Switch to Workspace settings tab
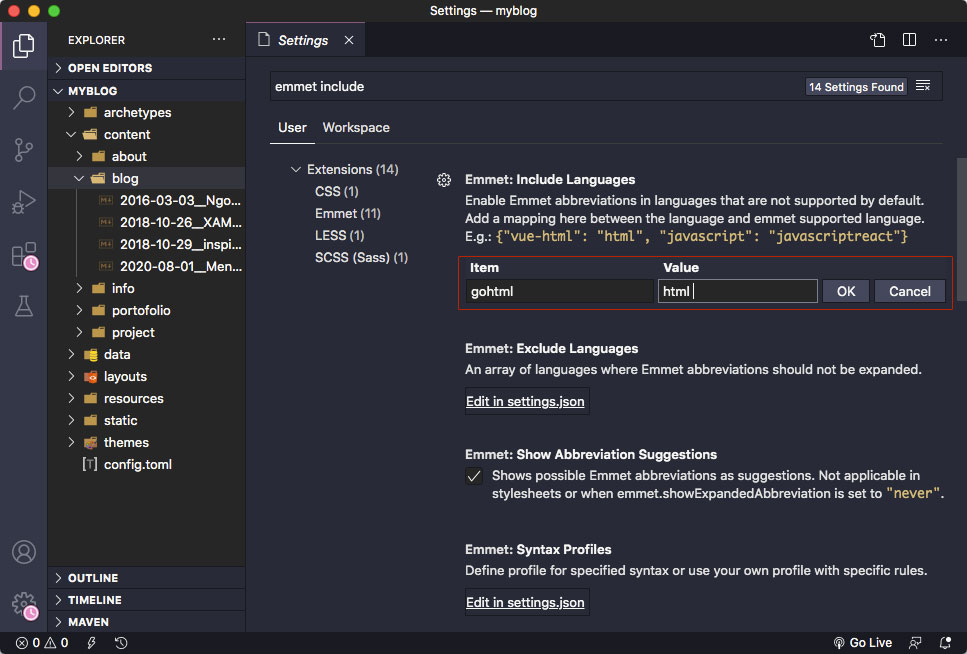 pos(356,128)
